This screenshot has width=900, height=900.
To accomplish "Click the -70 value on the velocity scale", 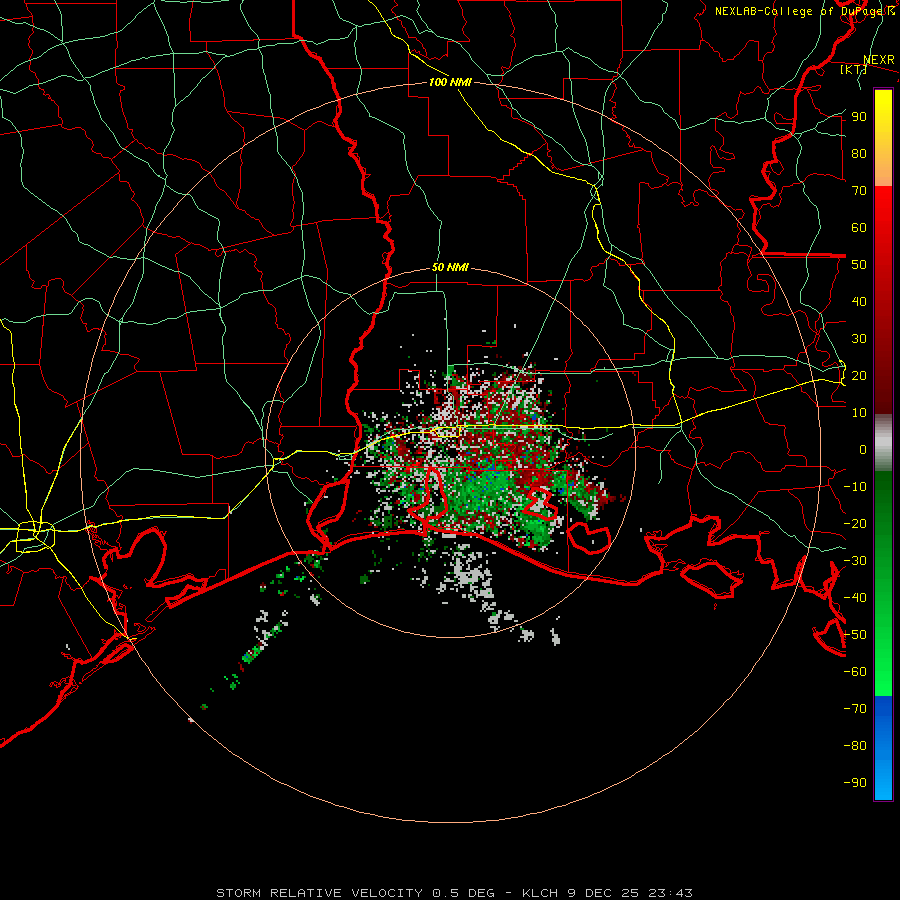I will 855,709.
